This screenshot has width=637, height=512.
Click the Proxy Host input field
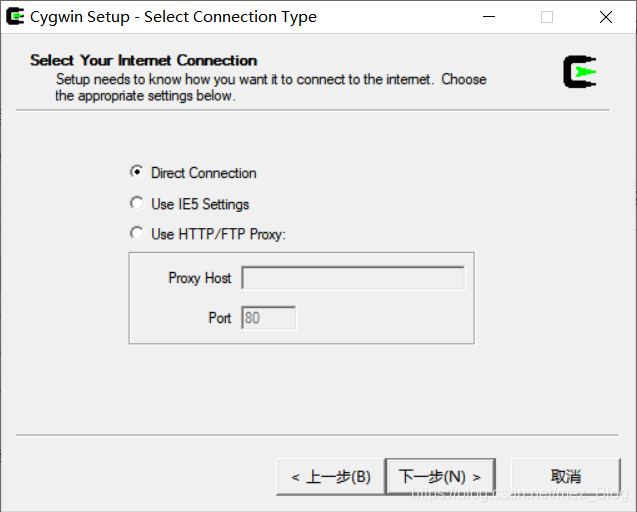point(353,278)
